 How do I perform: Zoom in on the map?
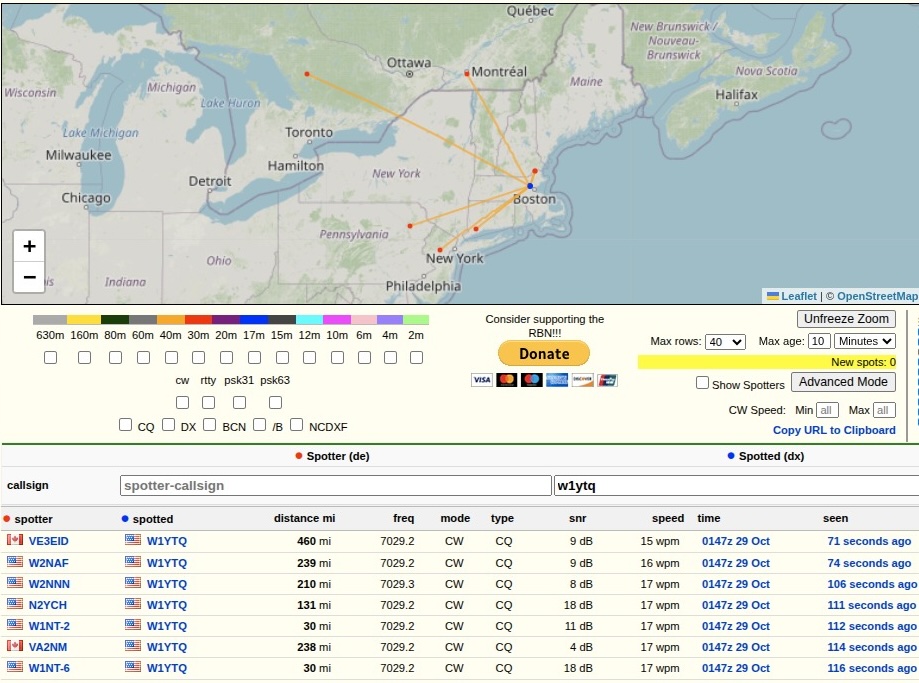coord(29,246)
